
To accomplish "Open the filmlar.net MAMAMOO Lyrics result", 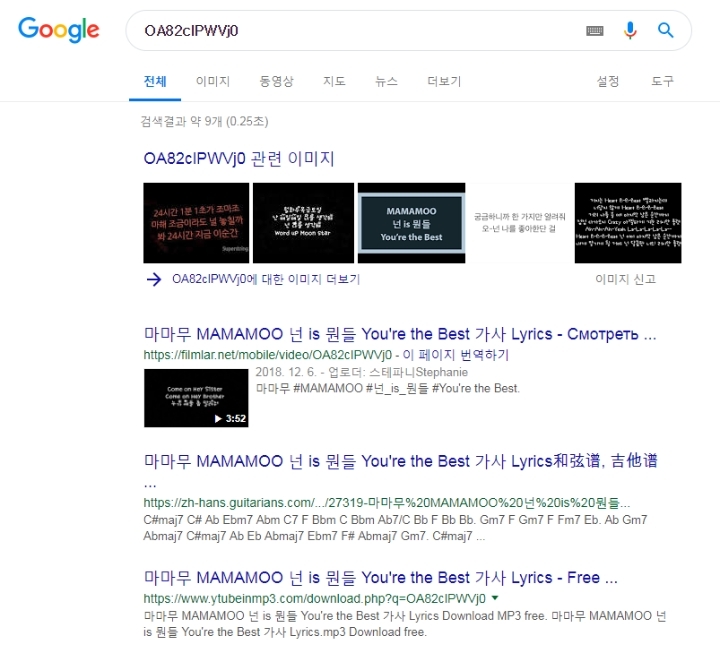I will tap(400, 334).
